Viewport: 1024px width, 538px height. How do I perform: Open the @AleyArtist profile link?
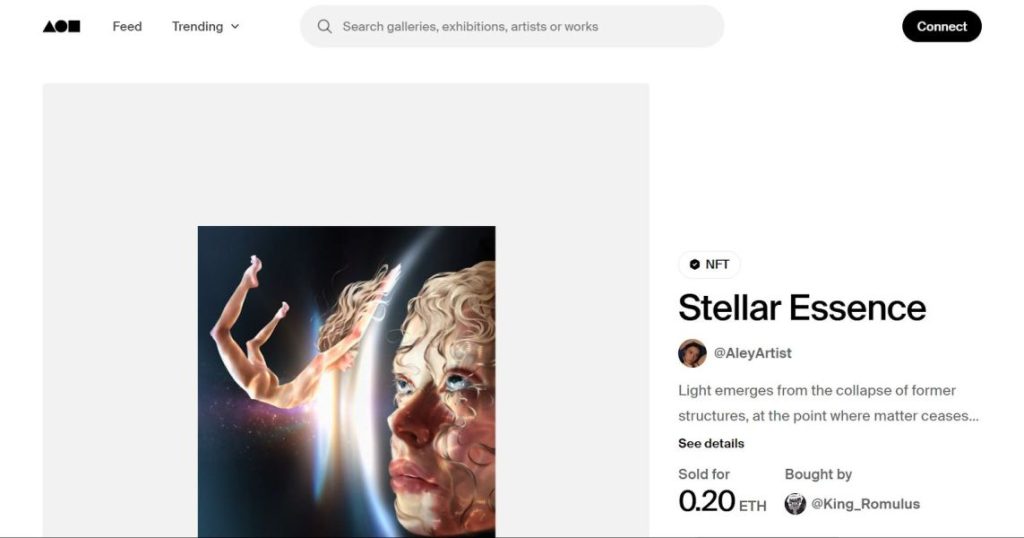coord(752,353)
